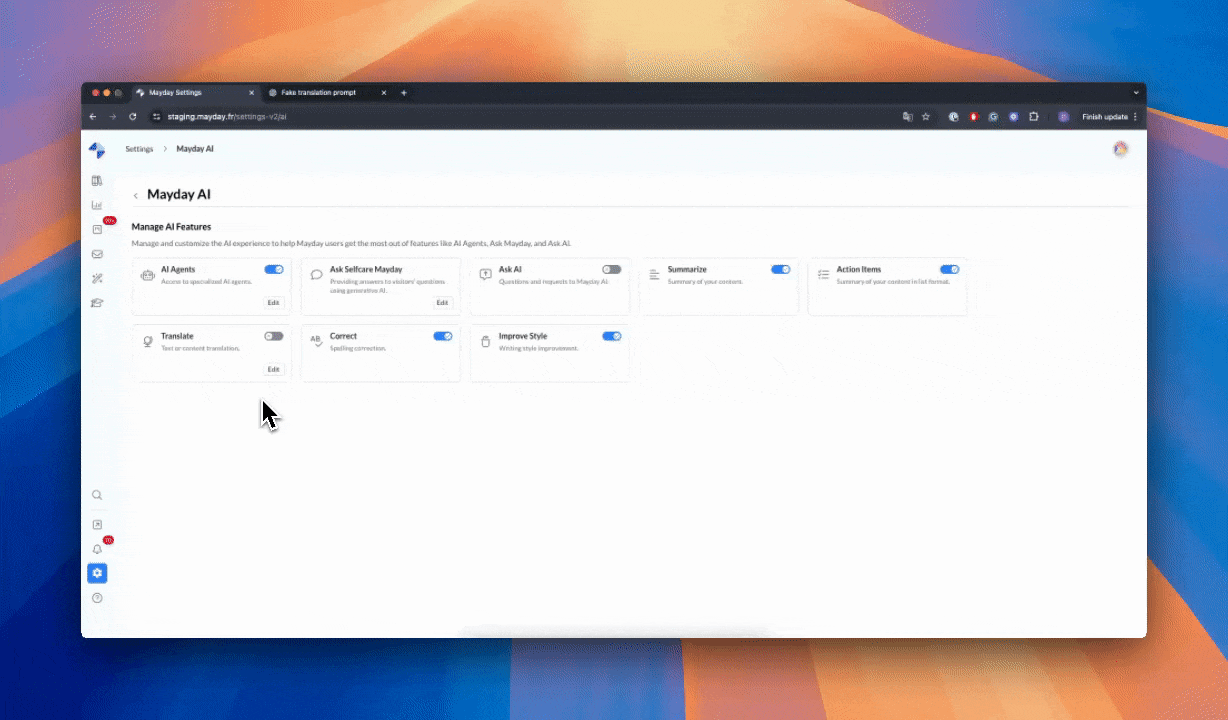1228x720 pixels.
Task: Enable the Ask AI toggle
Action: coord(611,269)
